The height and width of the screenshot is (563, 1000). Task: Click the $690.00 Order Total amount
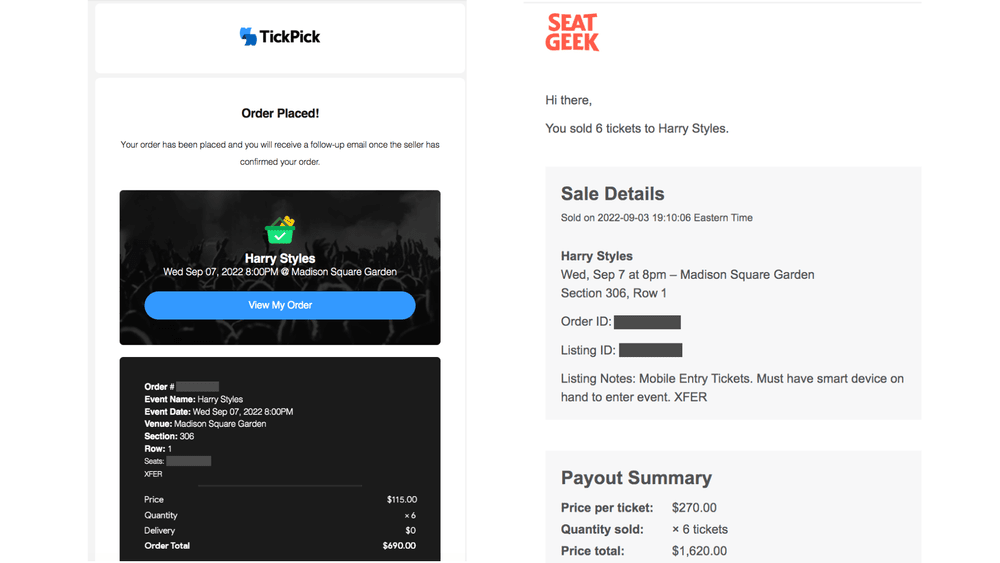[x=399, y=546]
